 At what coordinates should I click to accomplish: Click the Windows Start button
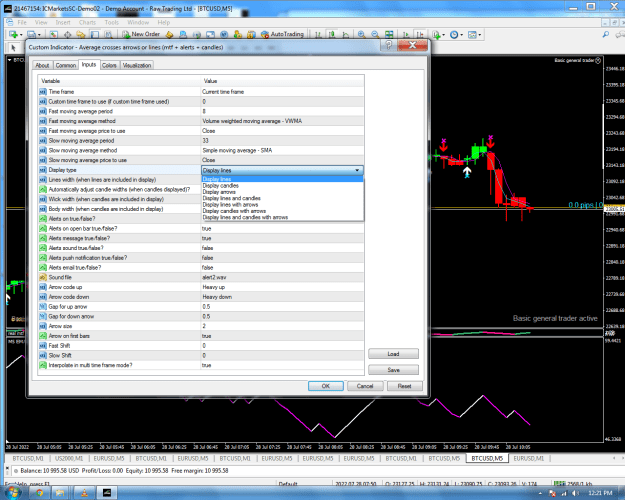12,493
